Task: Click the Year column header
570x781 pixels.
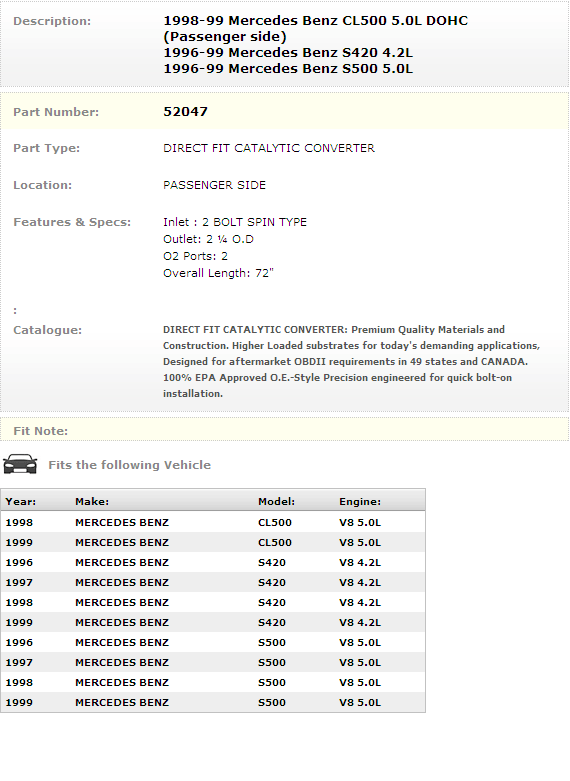Action: [20, 502]
